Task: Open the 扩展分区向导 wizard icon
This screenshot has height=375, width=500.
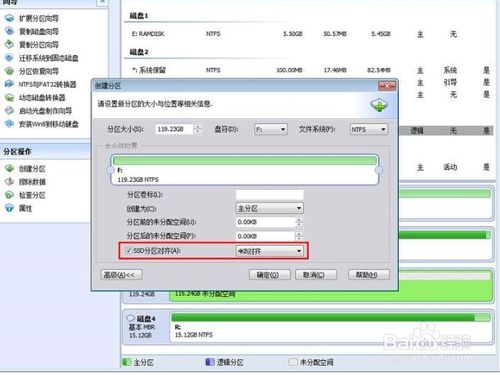Action: pos(9,18)
